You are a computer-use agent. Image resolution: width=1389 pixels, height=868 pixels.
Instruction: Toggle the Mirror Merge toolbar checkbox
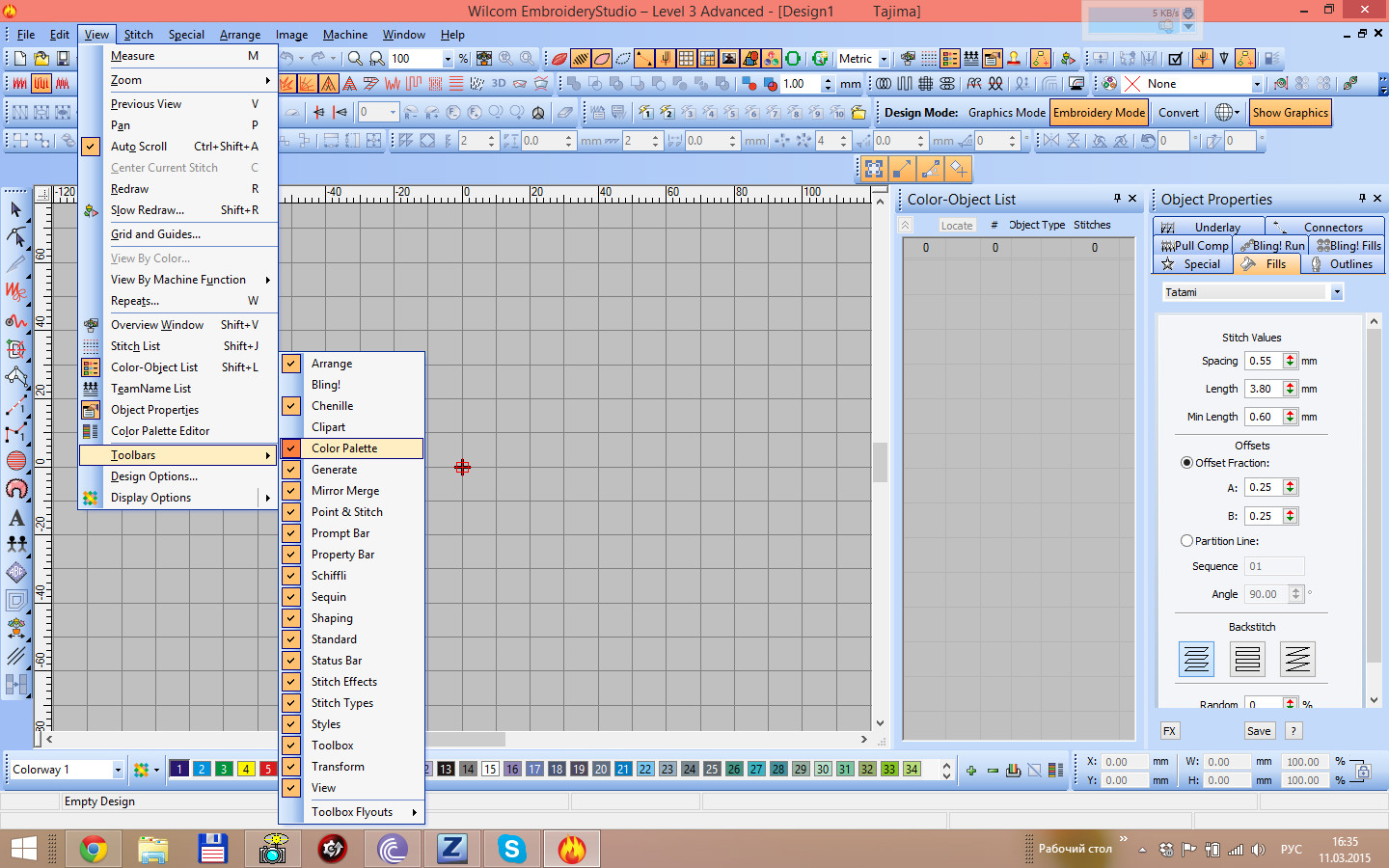(x=291, y=491)
